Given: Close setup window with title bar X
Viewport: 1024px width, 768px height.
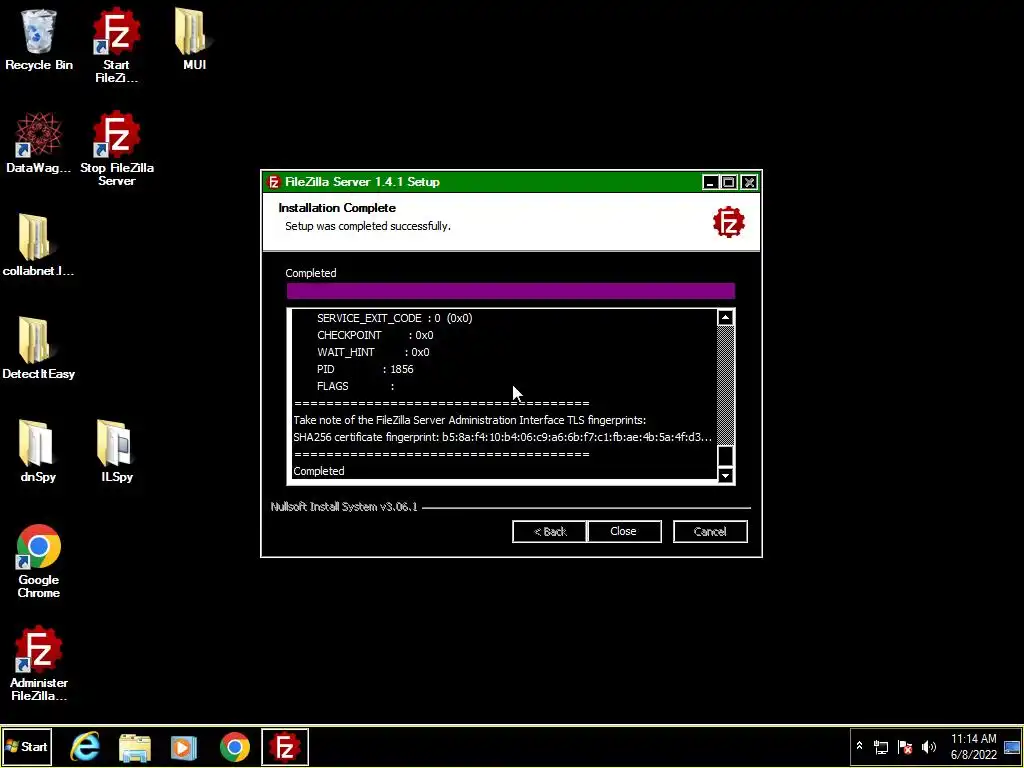Looking at the screenshot, I should (749, 183).
